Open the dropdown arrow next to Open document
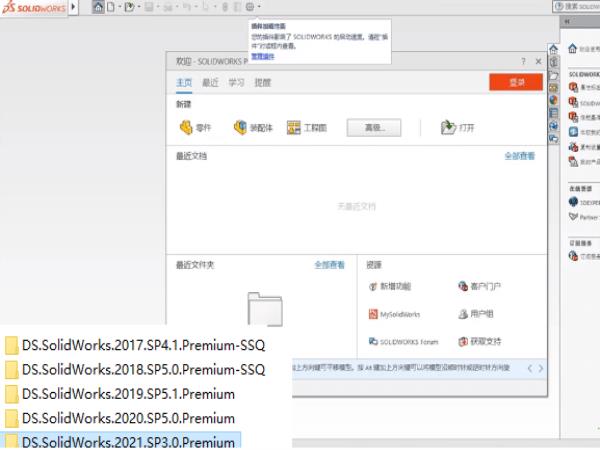Screen dimensions: 600x450 tap(139, 7)
